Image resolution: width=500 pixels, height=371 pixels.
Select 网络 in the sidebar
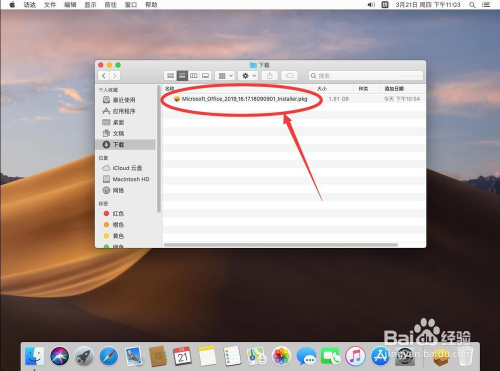click(126, 190)
